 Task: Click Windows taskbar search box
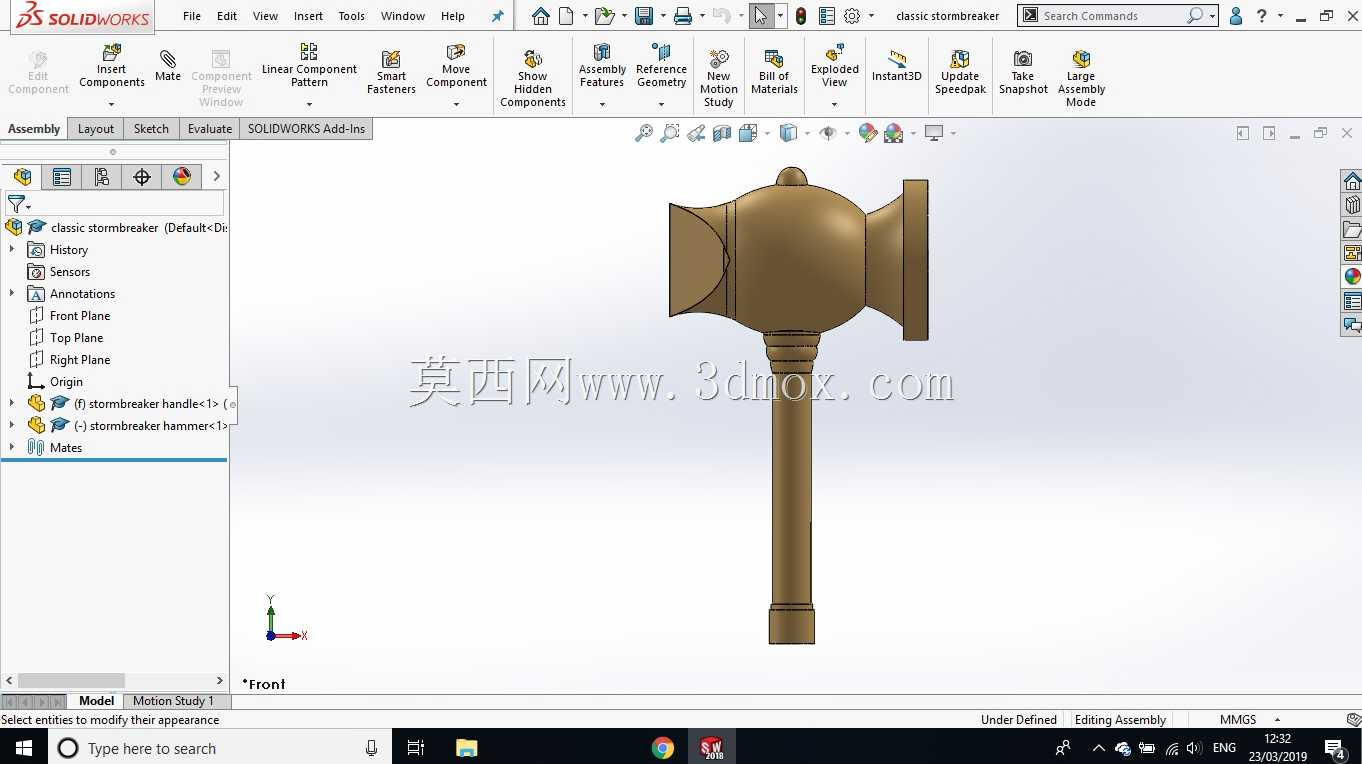(219, 748)
